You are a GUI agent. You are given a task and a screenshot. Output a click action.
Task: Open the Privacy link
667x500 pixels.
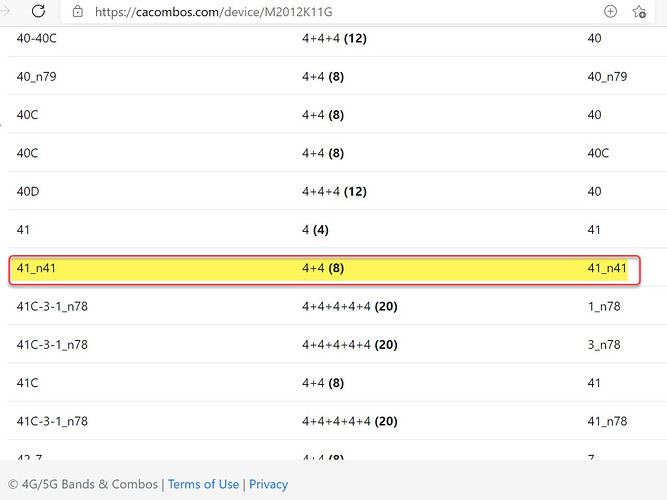click(268, 484)
